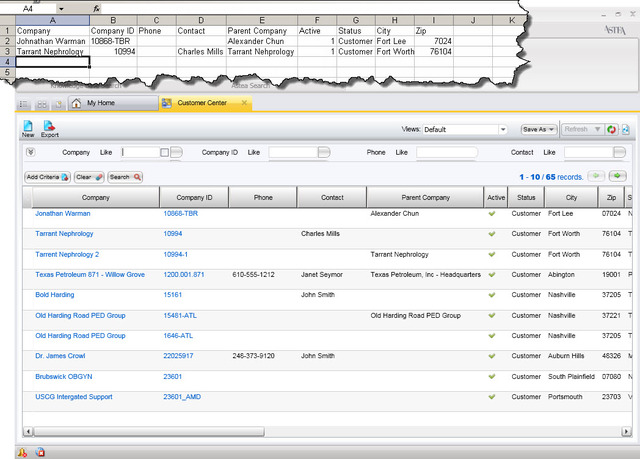Open Texas Petroleum 871 - Willow Grove link
Screen dimensions: 640x459
90,275
